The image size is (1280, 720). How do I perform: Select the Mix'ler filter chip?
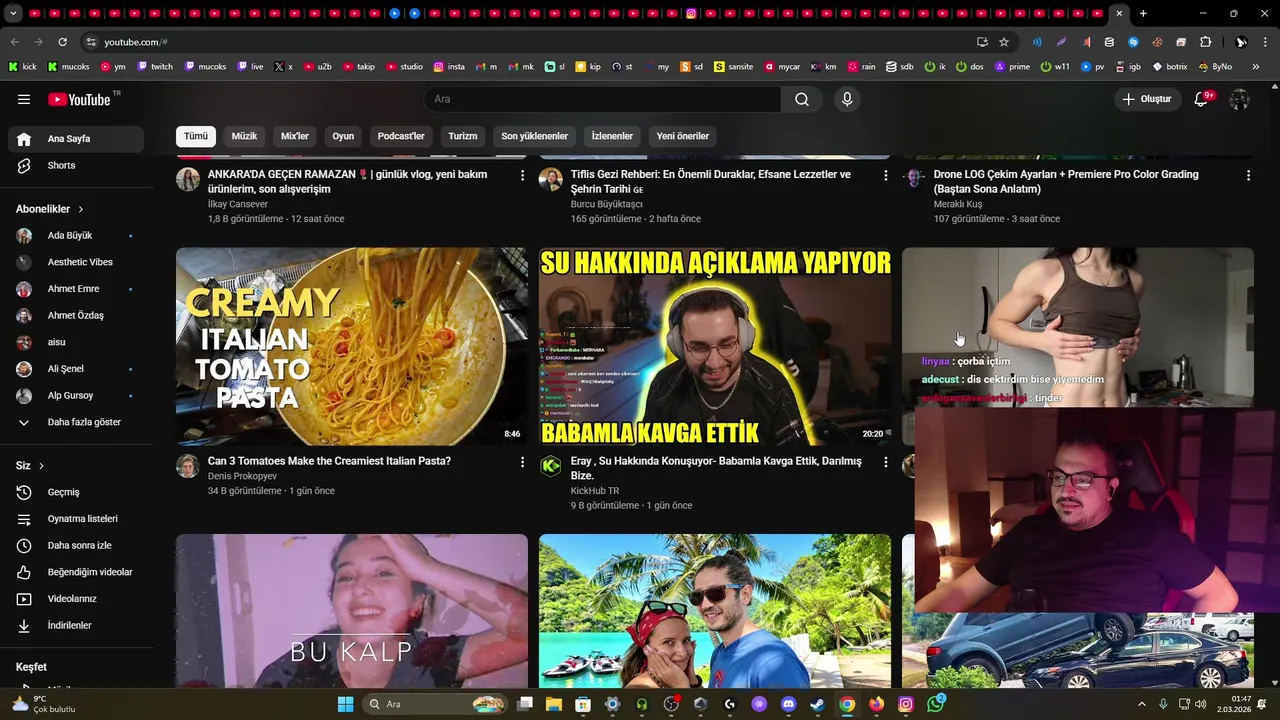point(295,136)
